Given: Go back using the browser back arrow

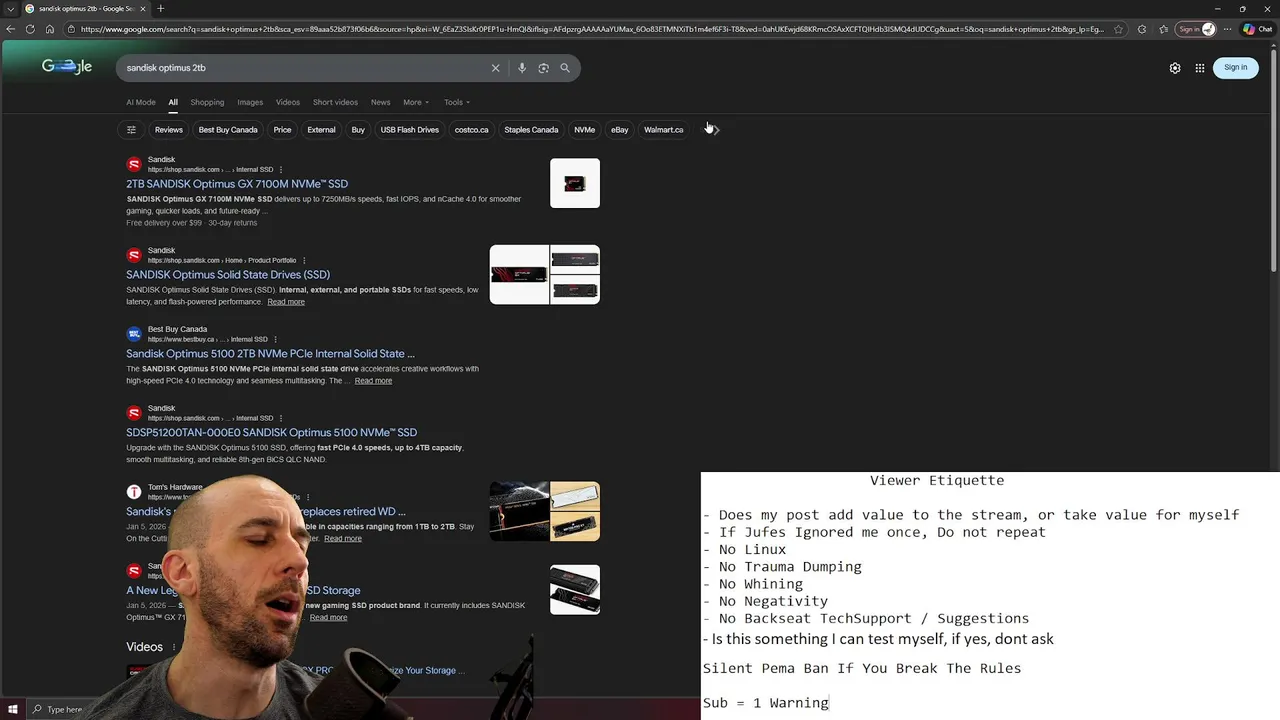Looking at the screenshot, I should [11, 29].
